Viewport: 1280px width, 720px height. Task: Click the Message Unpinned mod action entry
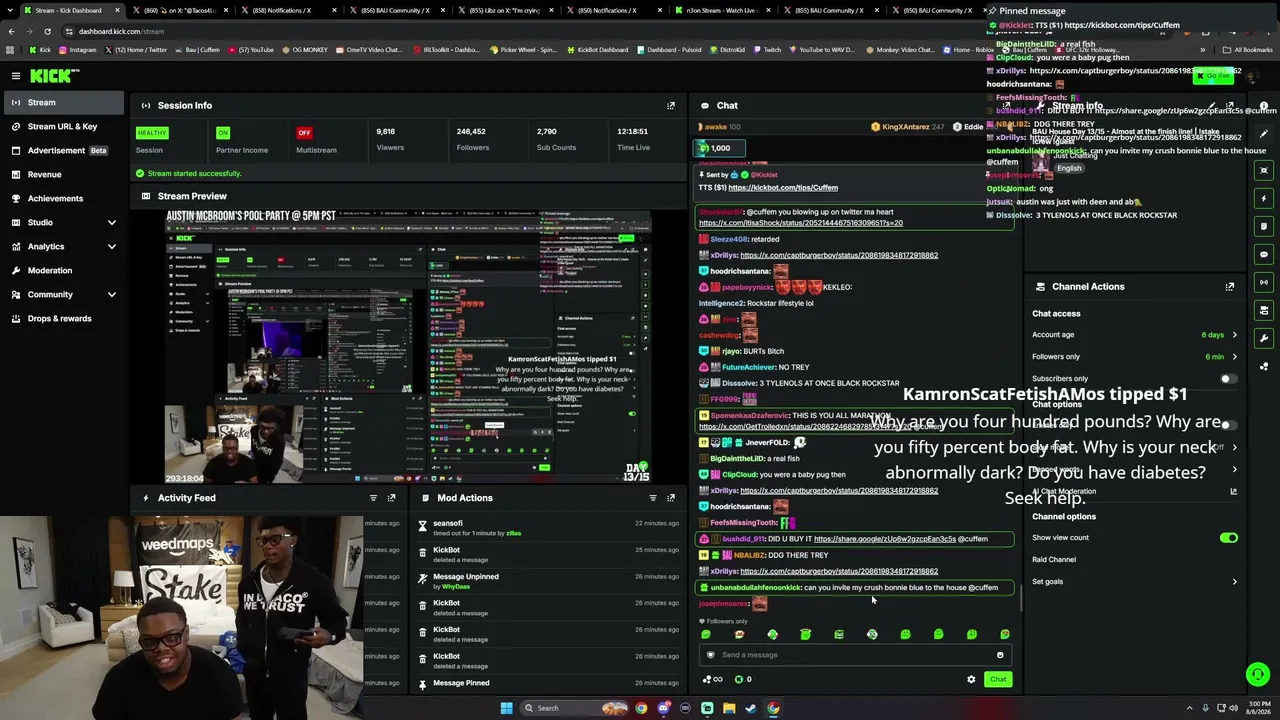click(548, 581)
